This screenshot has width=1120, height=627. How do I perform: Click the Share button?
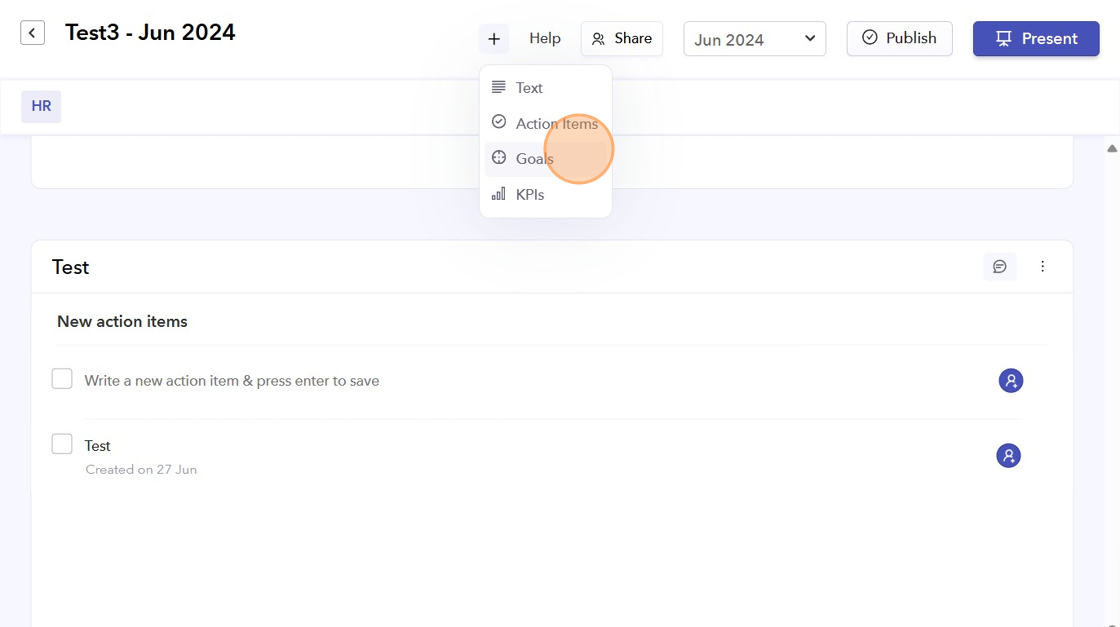pos(621,39)
